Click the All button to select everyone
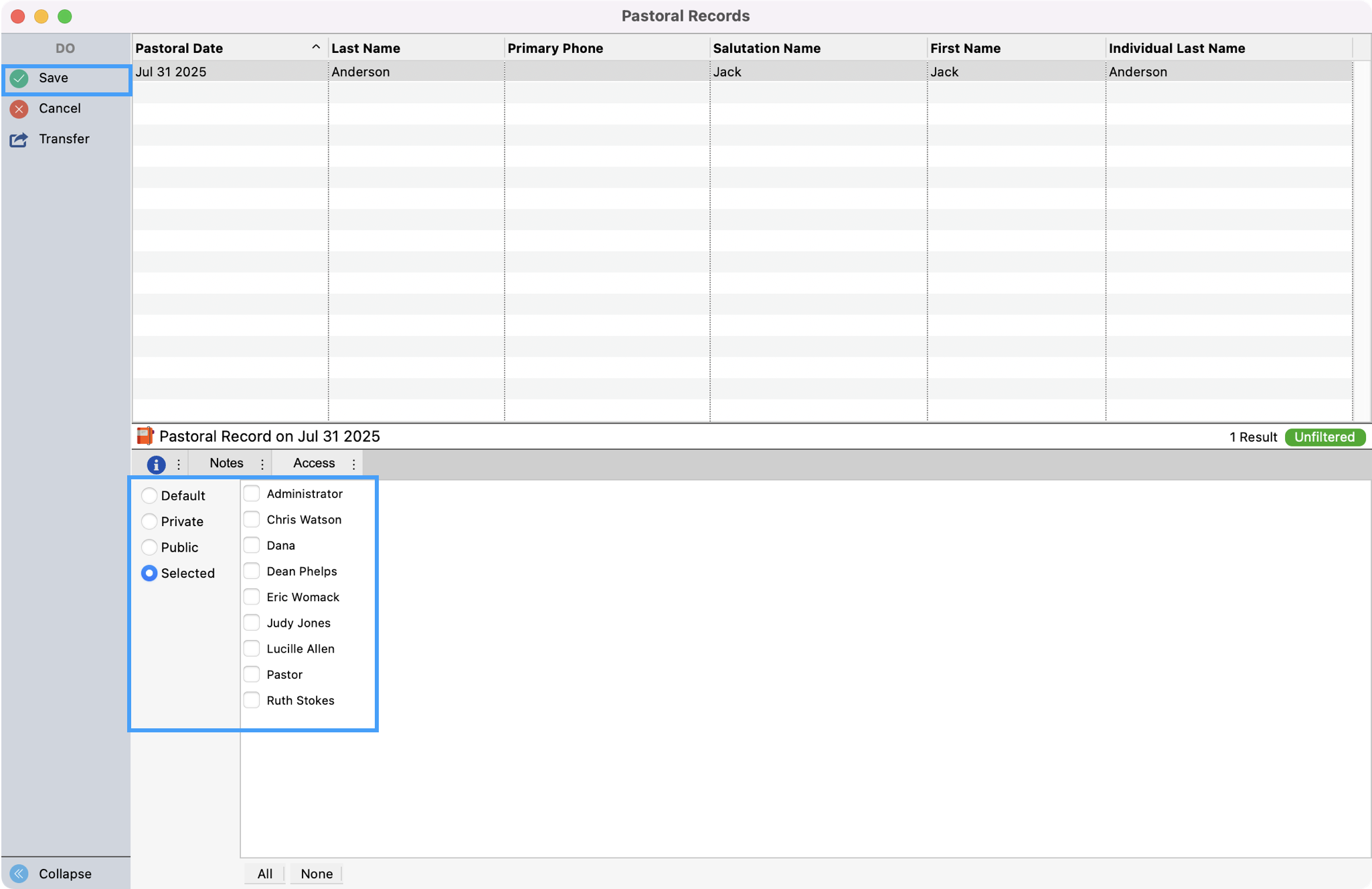The height and width of the screenshot is (889, 1372). tap(264, 874)
